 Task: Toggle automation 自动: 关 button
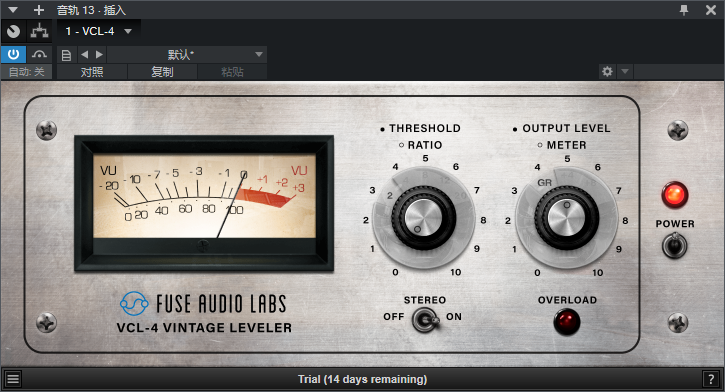tap(27, 72)
